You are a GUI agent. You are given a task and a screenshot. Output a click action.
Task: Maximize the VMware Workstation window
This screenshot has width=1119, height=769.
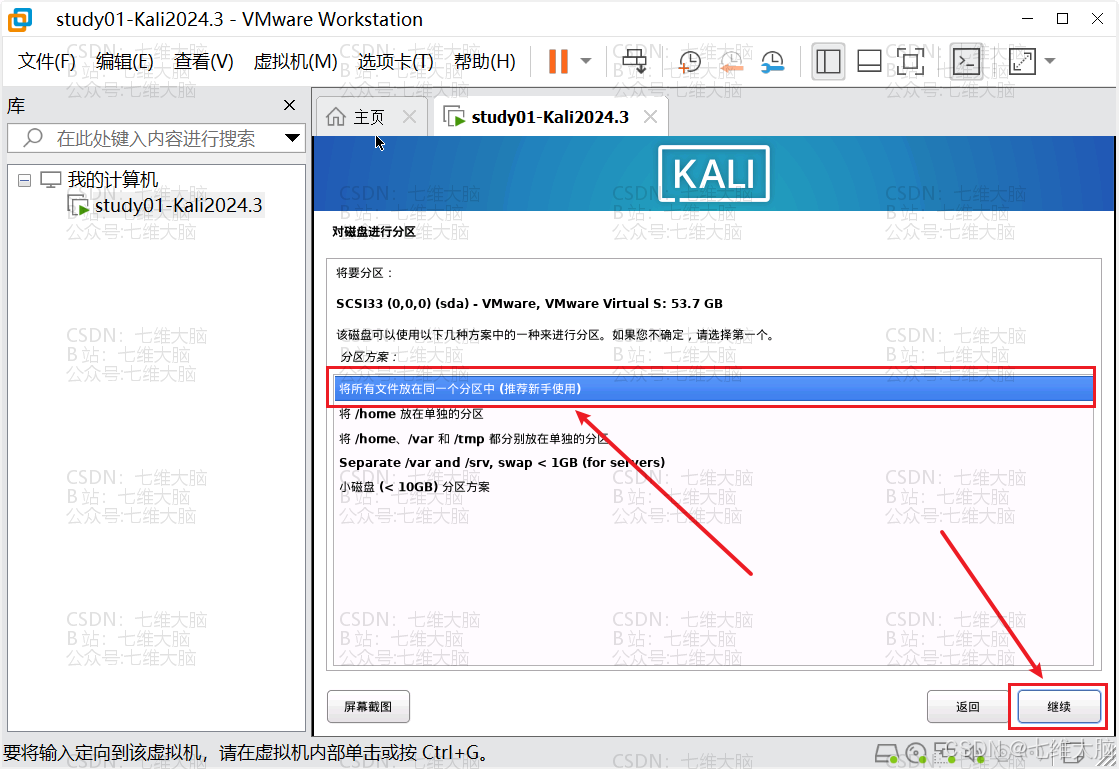(x=1063, y=19)
